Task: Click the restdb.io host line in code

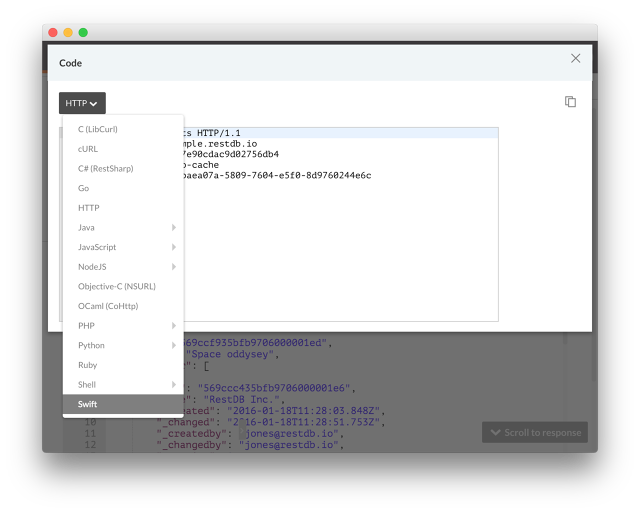Action: 220,144
